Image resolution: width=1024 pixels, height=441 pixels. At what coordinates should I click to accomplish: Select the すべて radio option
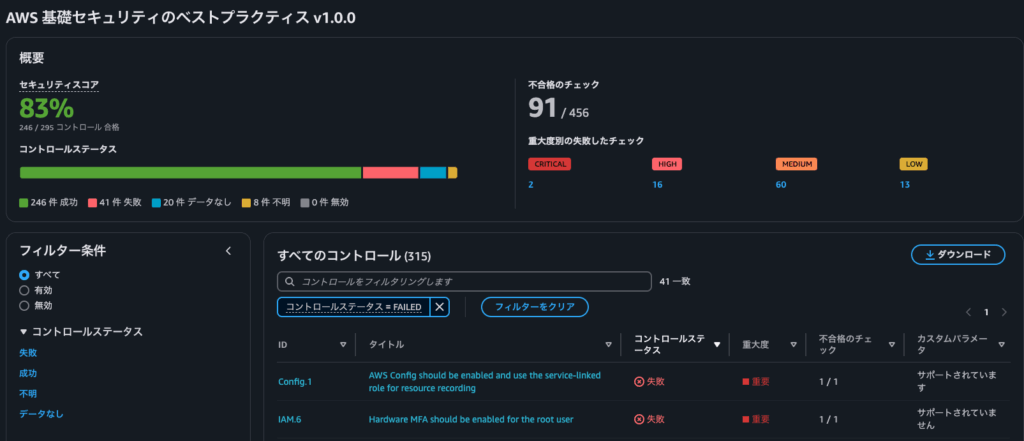[x=24, y=275]
